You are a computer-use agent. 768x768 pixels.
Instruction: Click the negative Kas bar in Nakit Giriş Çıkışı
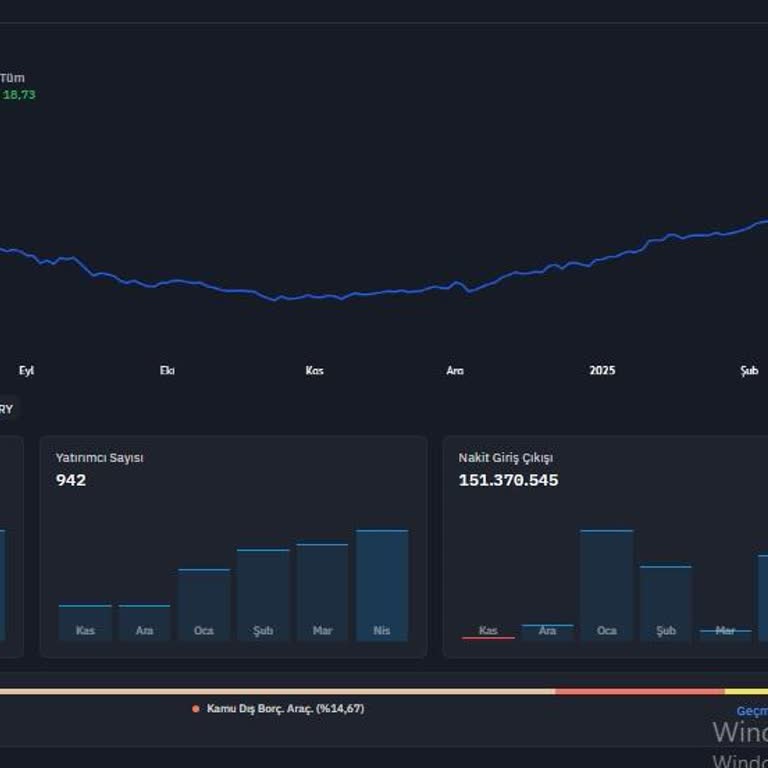(488, 637)
